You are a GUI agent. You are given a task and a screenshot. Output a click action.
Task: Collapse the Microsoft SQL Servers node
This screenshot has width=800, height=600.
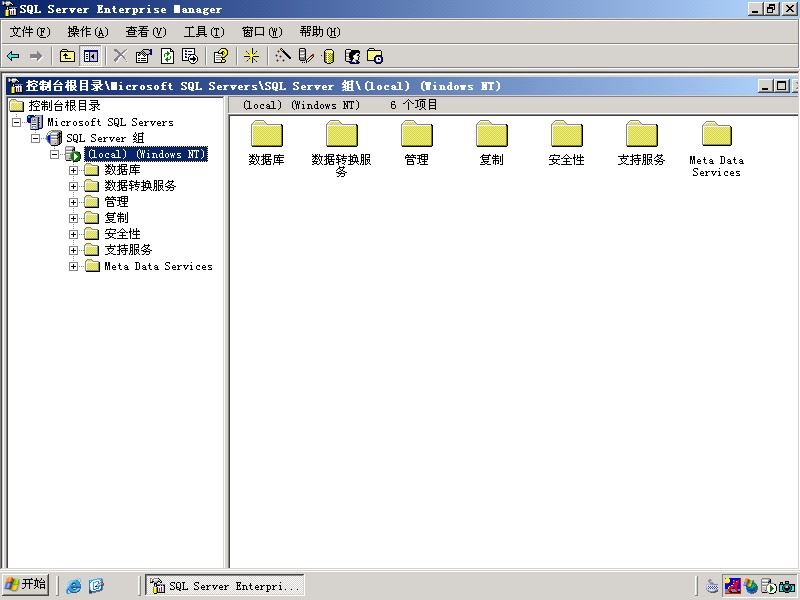pos(16,122)
